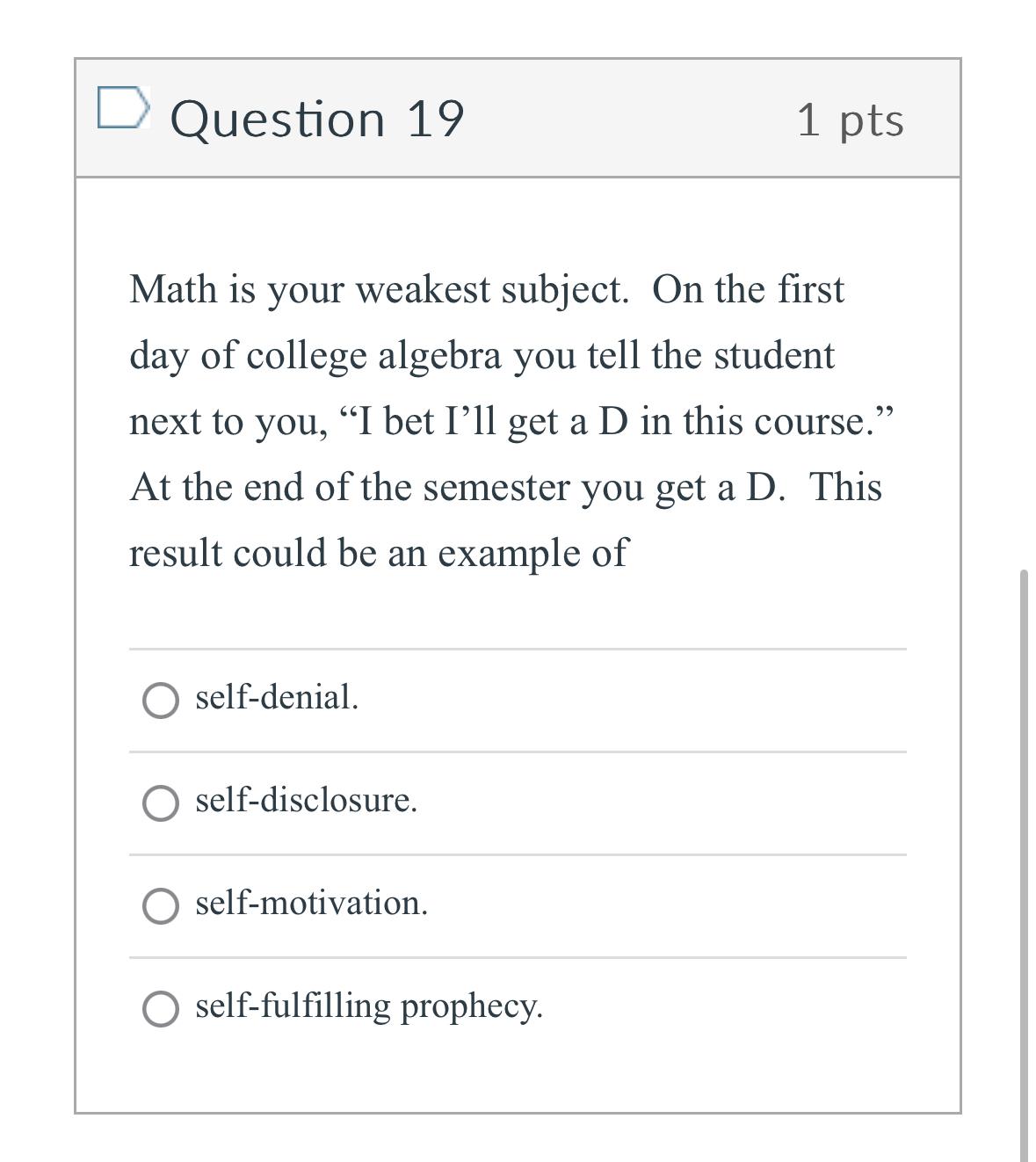The height and width of the screenshot is (1162, 1036).
Task: Select the self-motivation radio button
Action: click(x=161, y=904)
